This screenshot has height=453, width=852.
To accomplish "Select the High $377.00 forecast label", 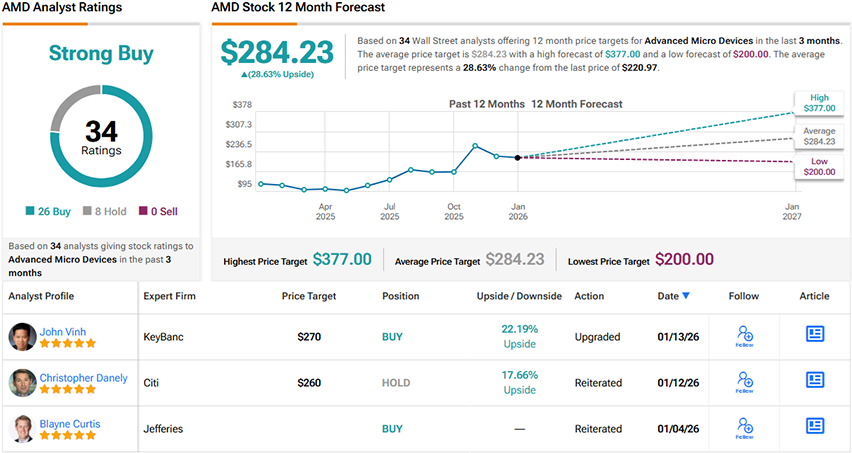I will coord(818,104).
